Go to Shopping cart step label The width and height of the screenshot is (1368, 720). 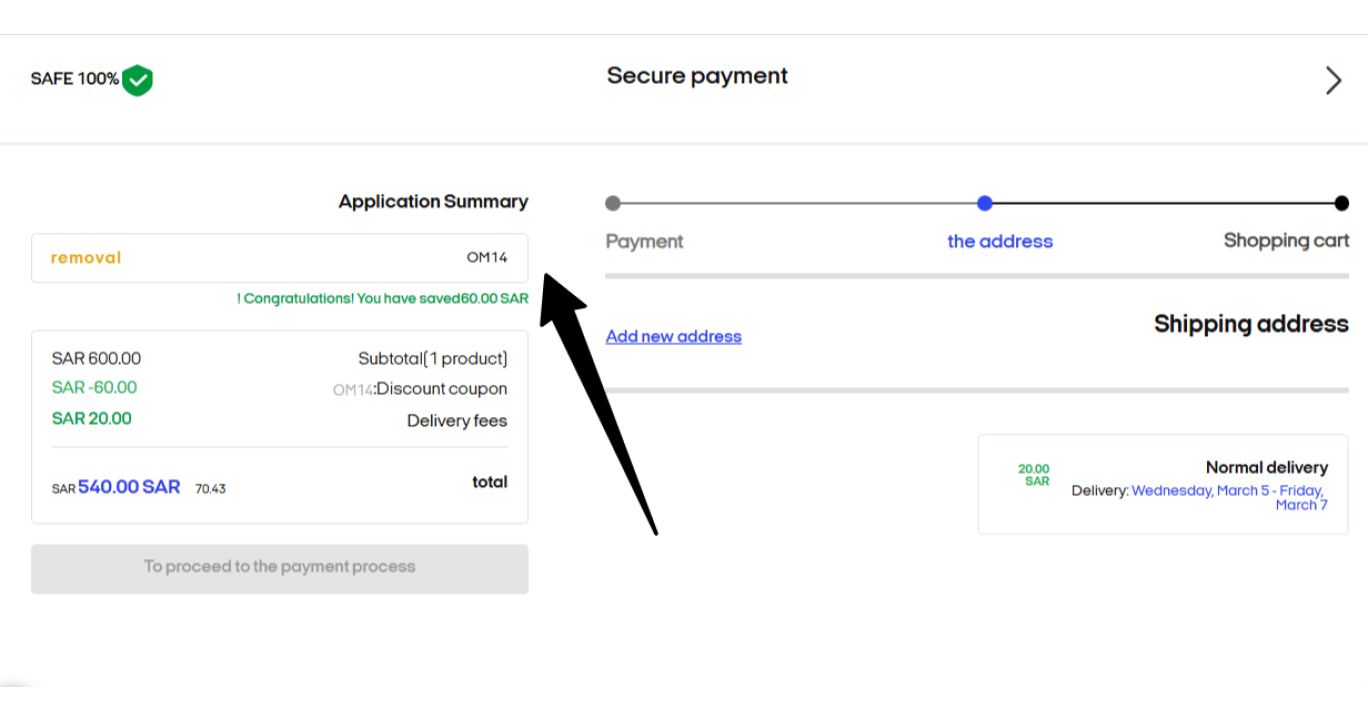pyautogui.click(x=1287, y=241)
